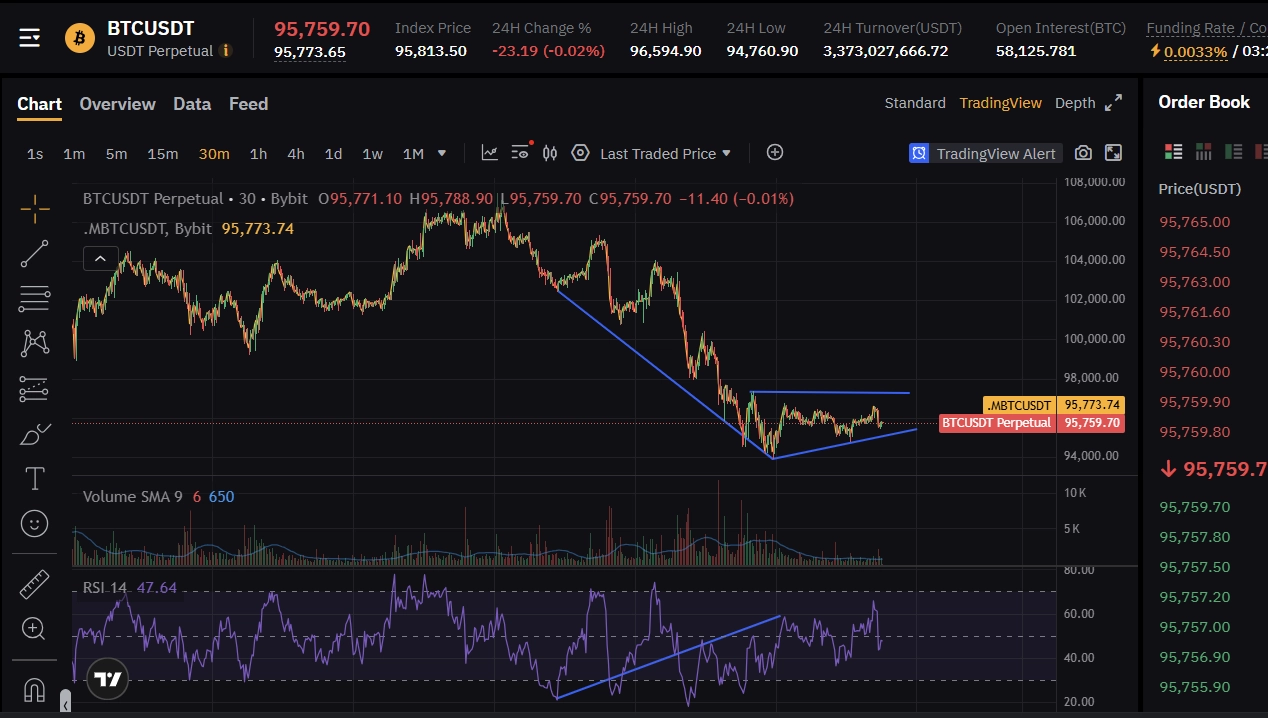Viewport: 1268px width, 718px height.
Task: Add a chart with plus circle icon
Action: click(x=775, y=152)
